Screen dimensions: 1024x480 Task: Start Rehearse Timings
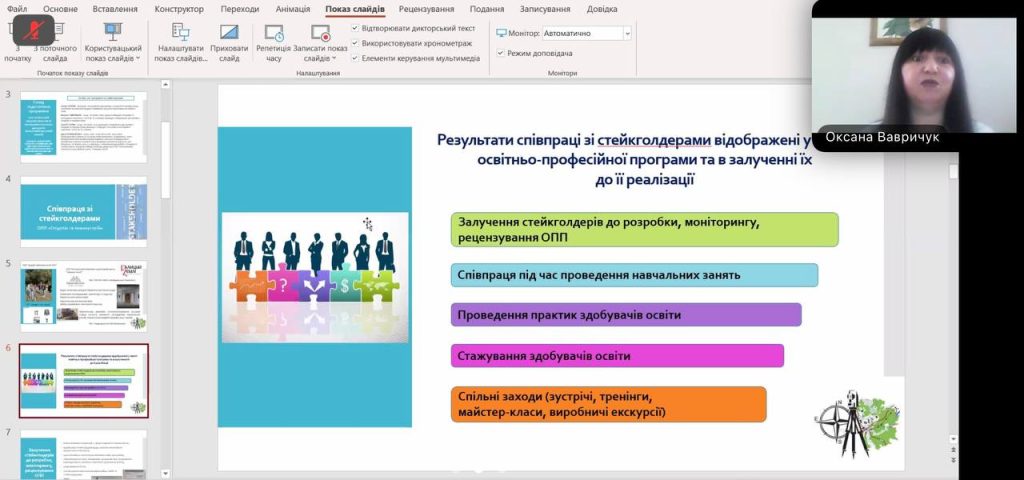[x=273, y=40]
